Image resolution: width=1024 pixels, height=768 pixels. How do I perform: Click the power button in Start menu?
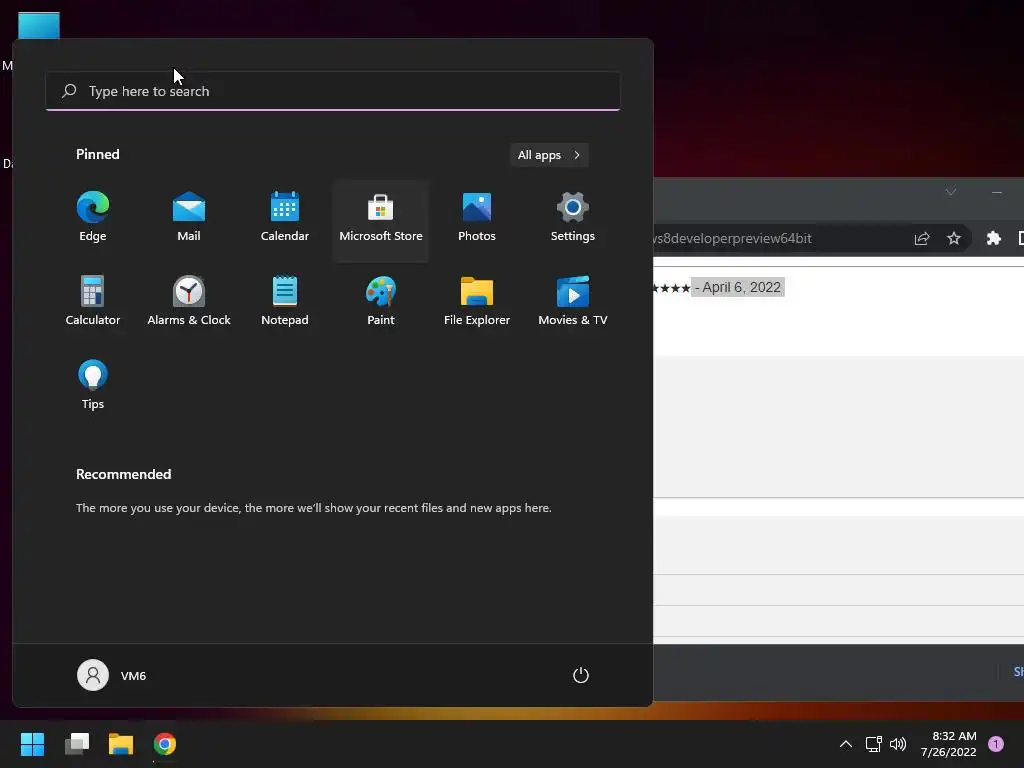581,675
